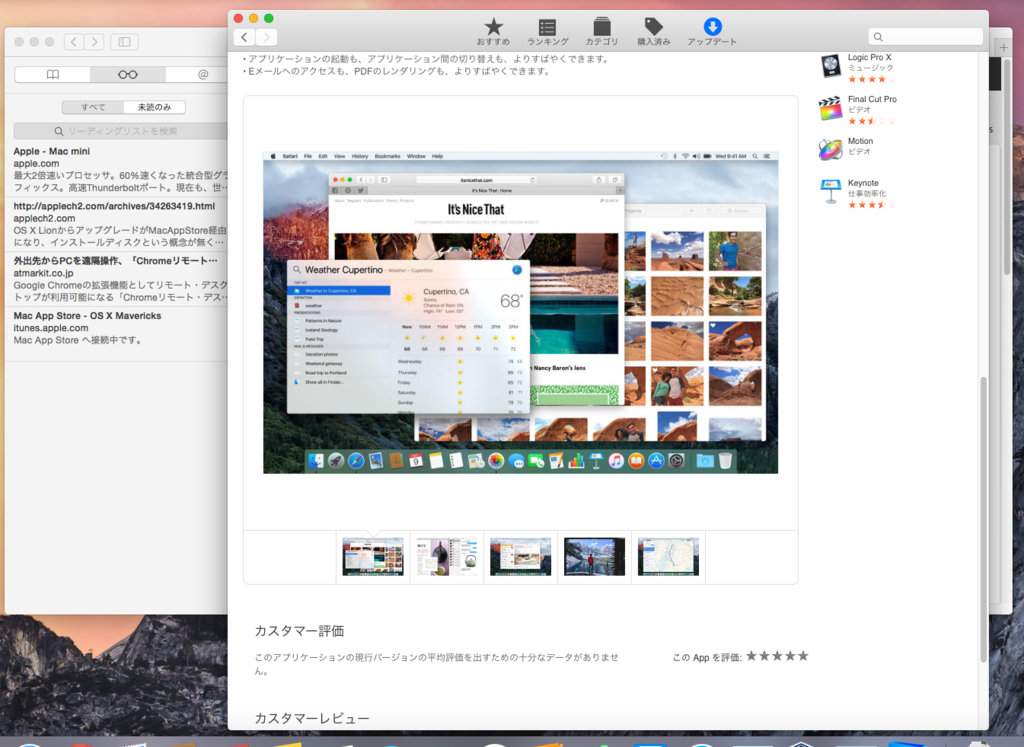The image size is (1024, 747).
Task: Open the Final Cut Pro app icon
Action: pyautogui.click(x=831, y=108)
